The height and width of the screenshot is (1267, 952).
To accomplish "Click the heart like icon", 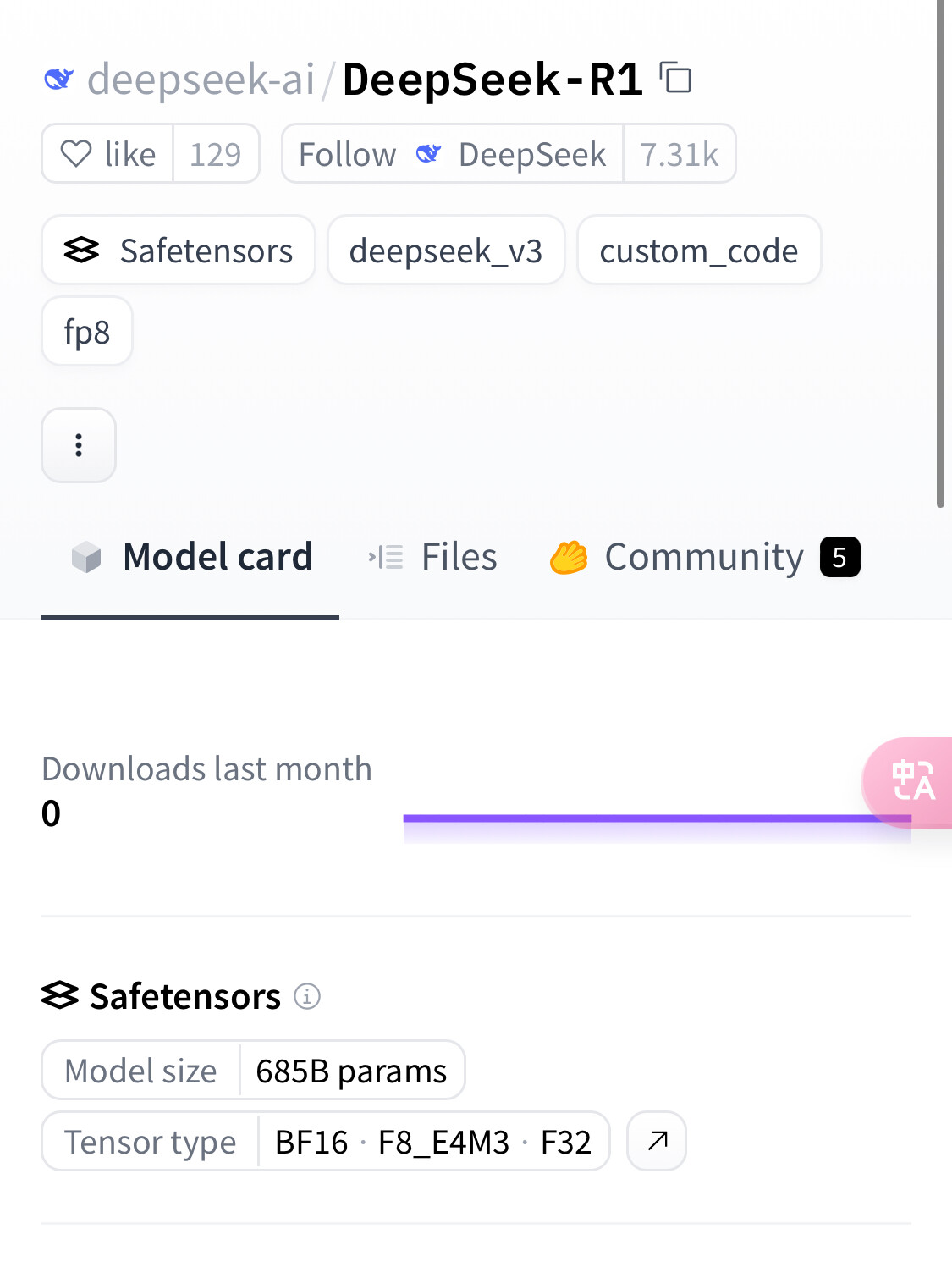I will click(76, 154).
